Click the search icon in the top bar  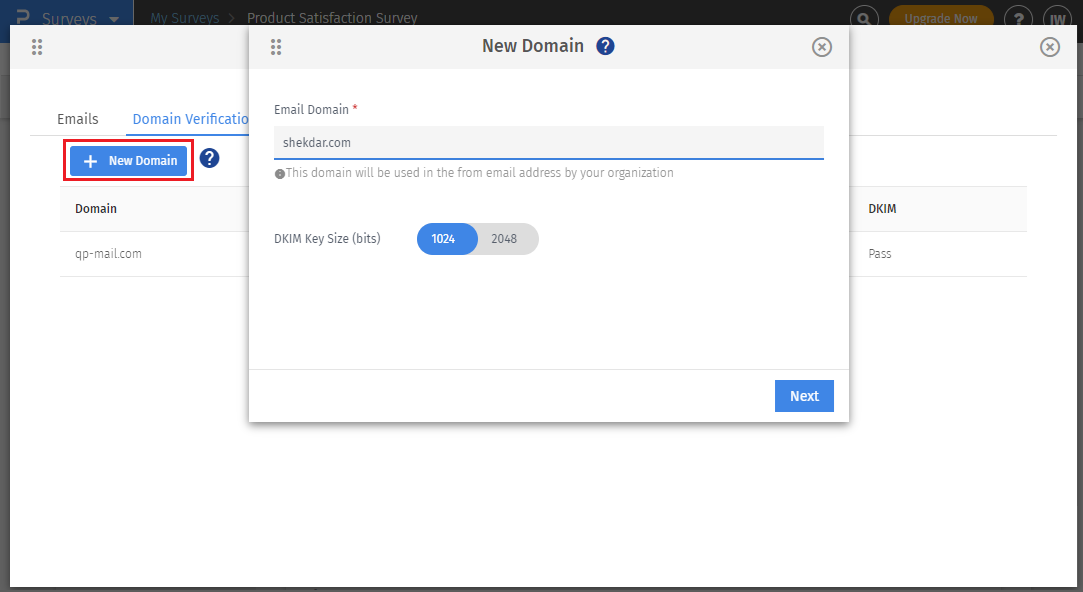[864, 18]
